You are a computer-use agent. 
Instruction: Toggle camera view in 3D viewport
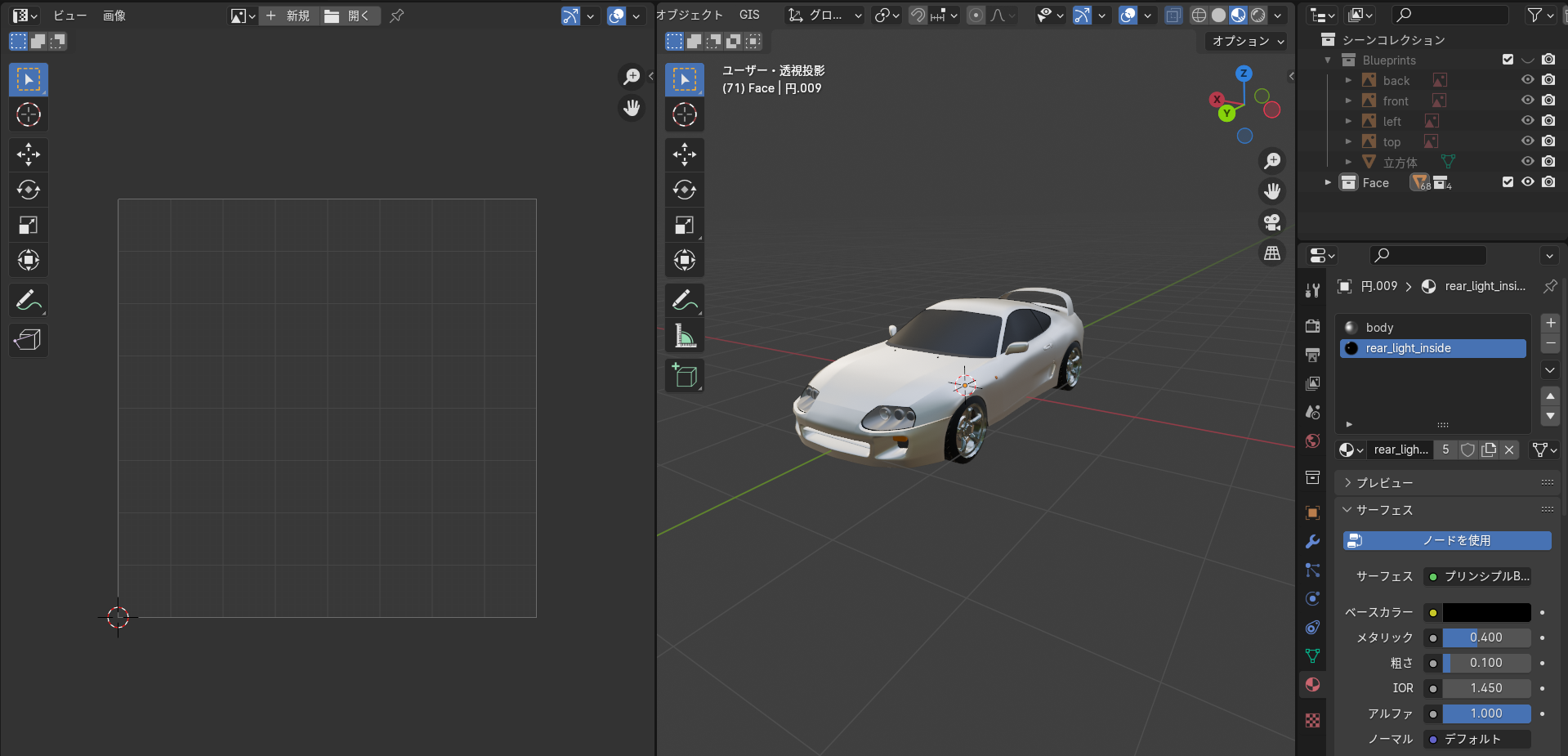[1272, 222]
